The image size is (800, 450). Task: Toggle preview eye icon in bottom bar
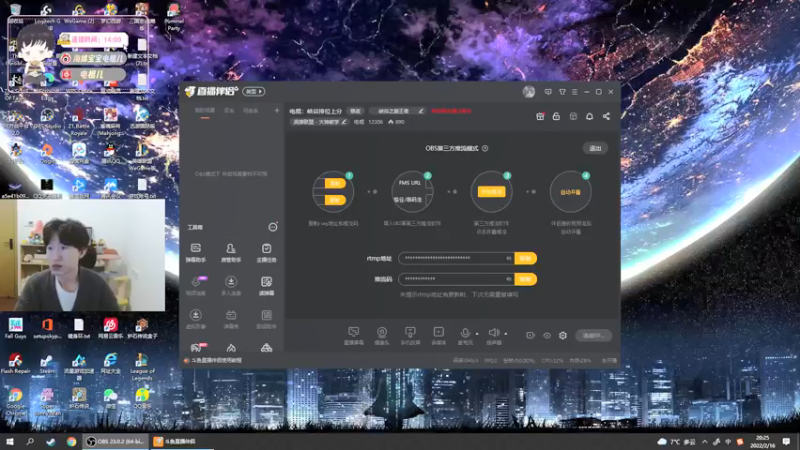547,335
